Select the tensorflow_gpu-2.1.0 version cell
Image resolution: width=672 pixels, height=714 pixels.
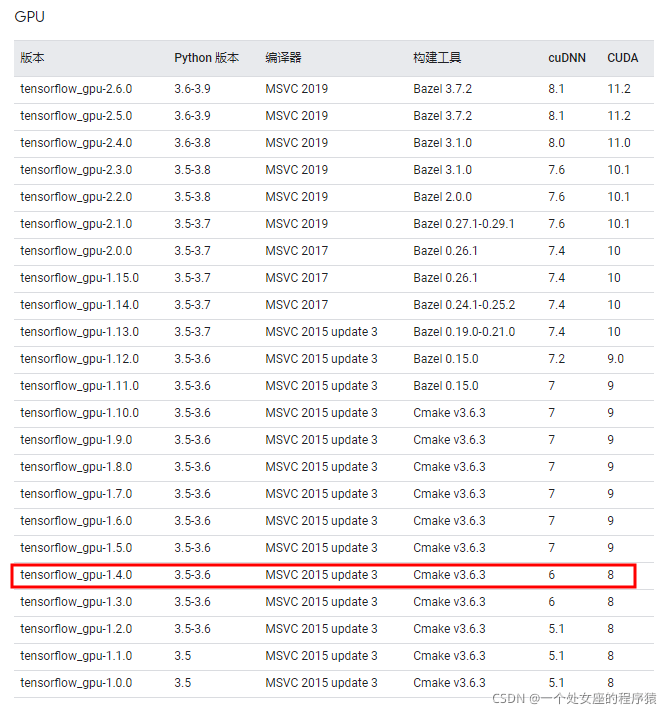point(76,224)
